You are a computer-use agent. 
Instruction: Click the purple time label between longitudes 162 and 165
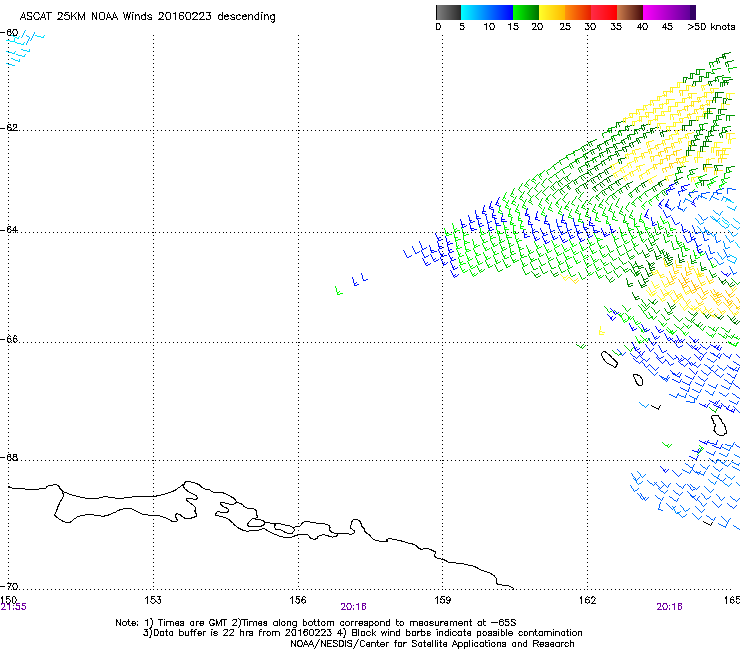tap(669, 607)
